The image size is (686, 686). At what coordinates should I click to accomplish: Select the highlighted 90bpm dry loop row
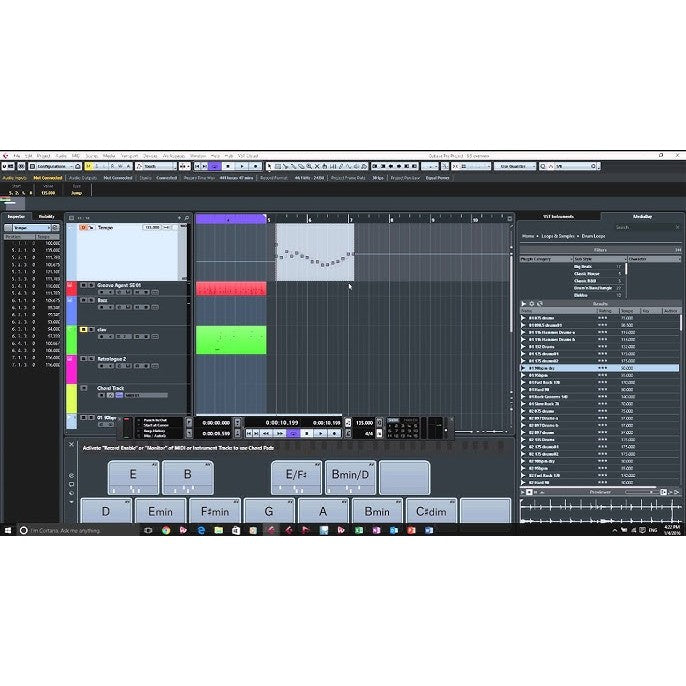599,368
